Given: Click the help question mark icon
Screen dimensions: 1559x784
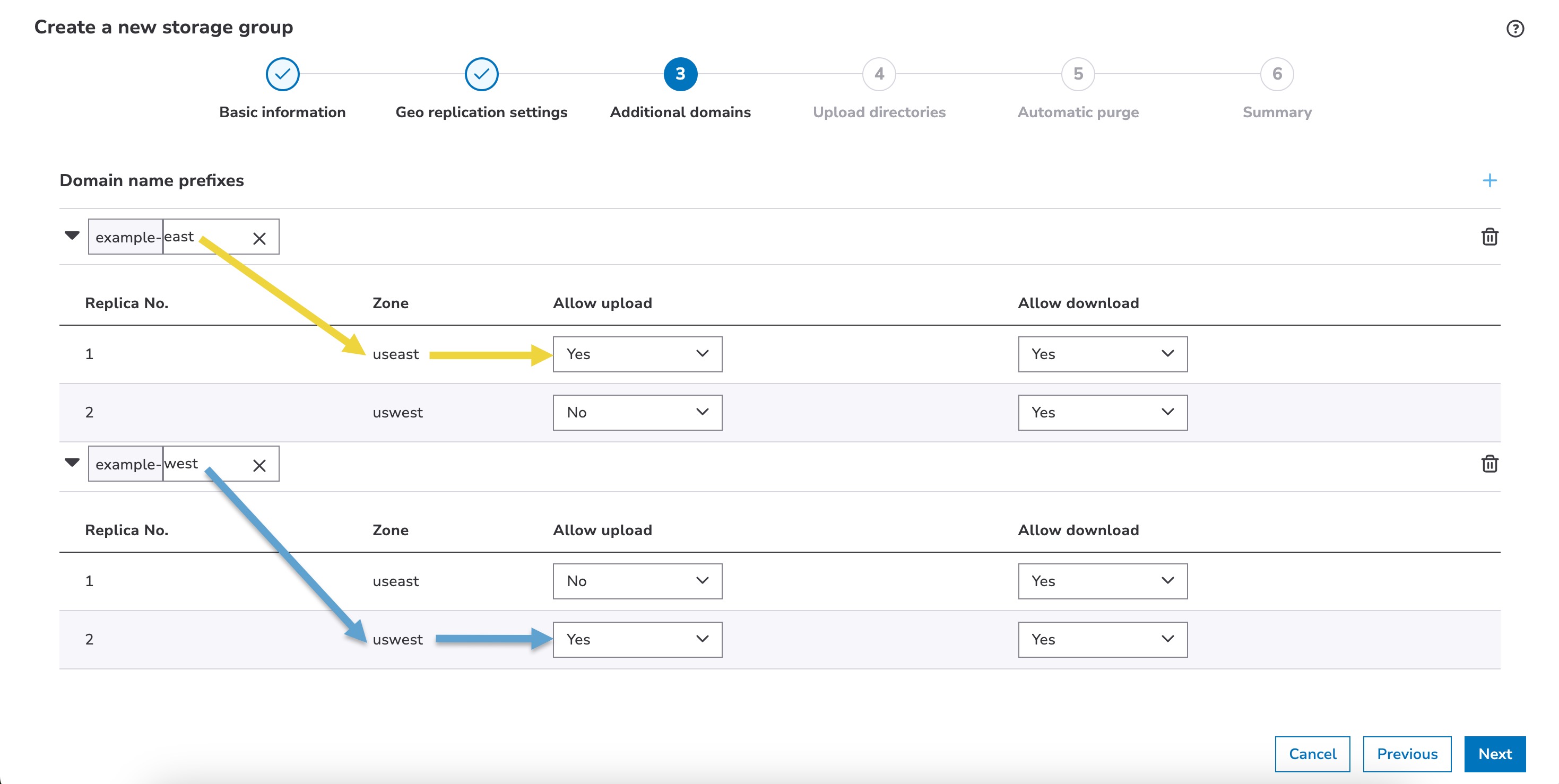Looking at the screenshot, I should (1515, 29).
